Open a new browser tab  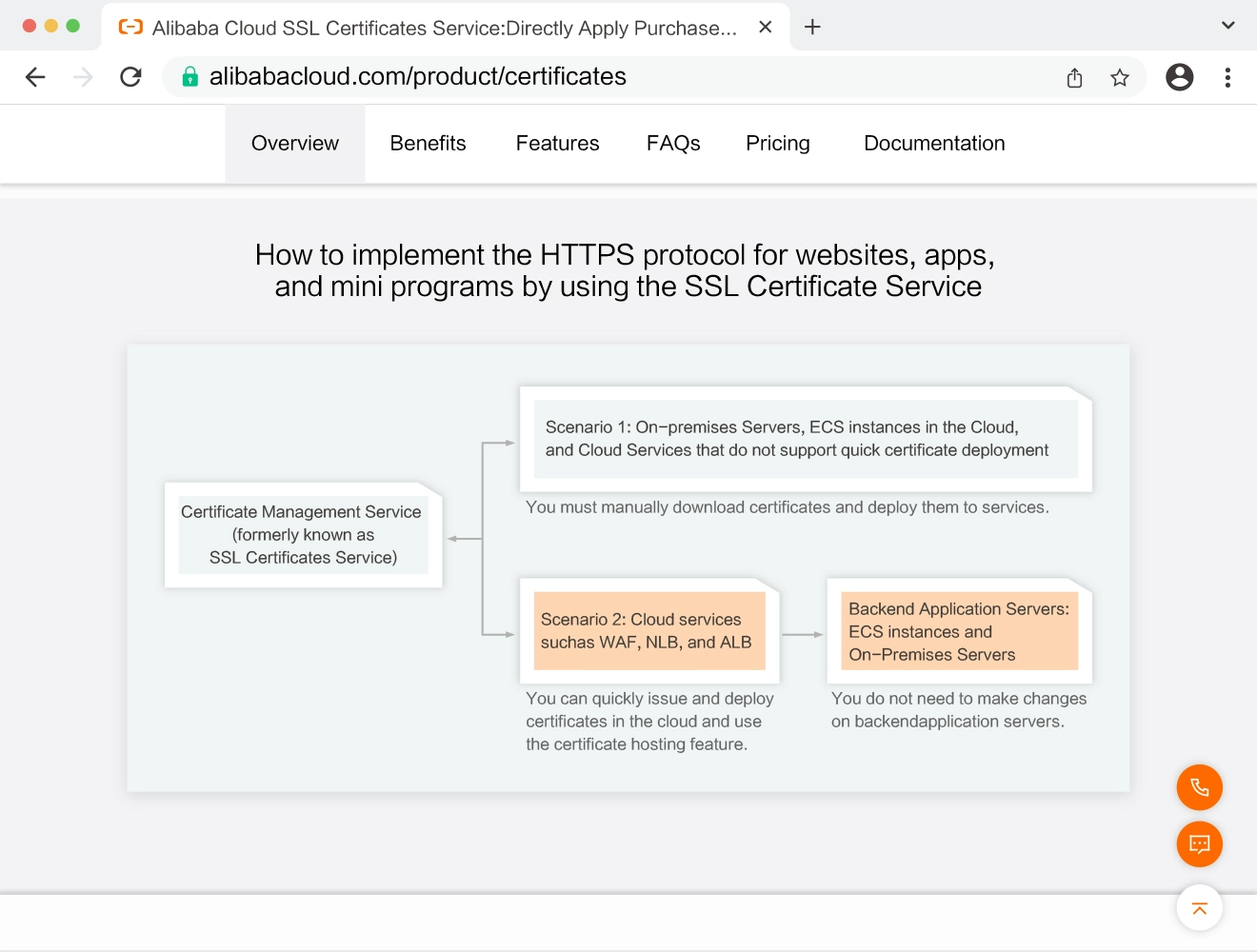click(x=812, y=27)
